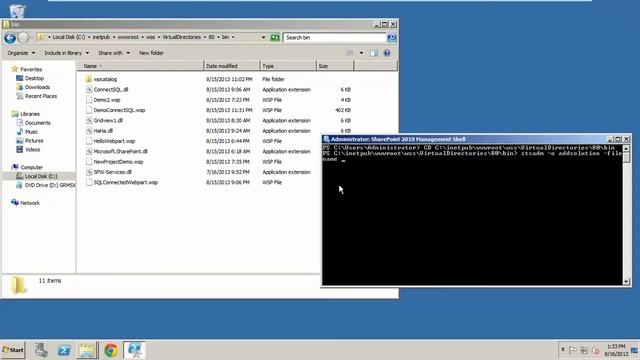
Task: Select the Demo2.wsp file icon
Action: tap(89, 100)
